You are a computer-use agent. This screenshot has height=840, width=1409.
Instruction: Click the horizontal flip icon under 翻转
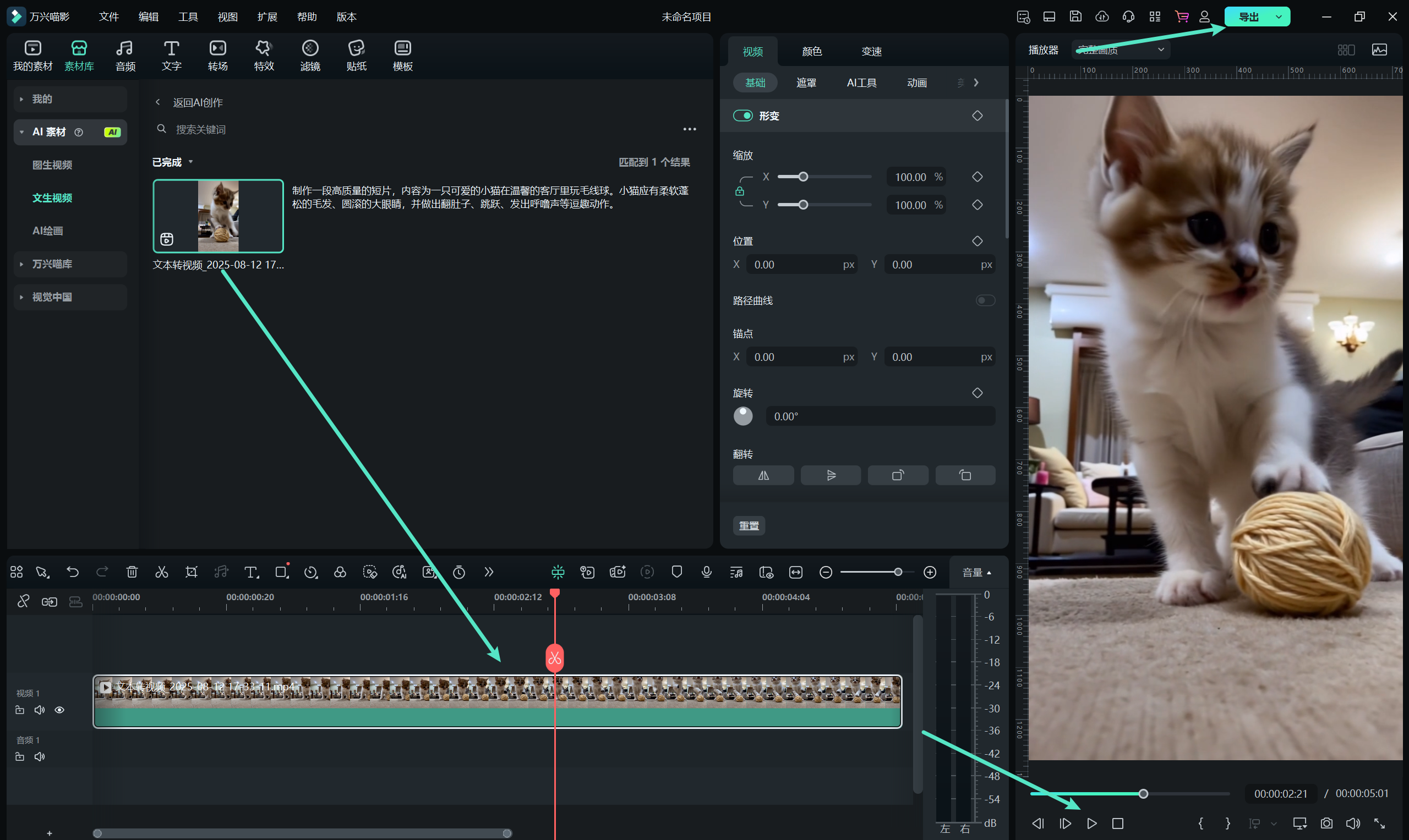pos(763,475)
